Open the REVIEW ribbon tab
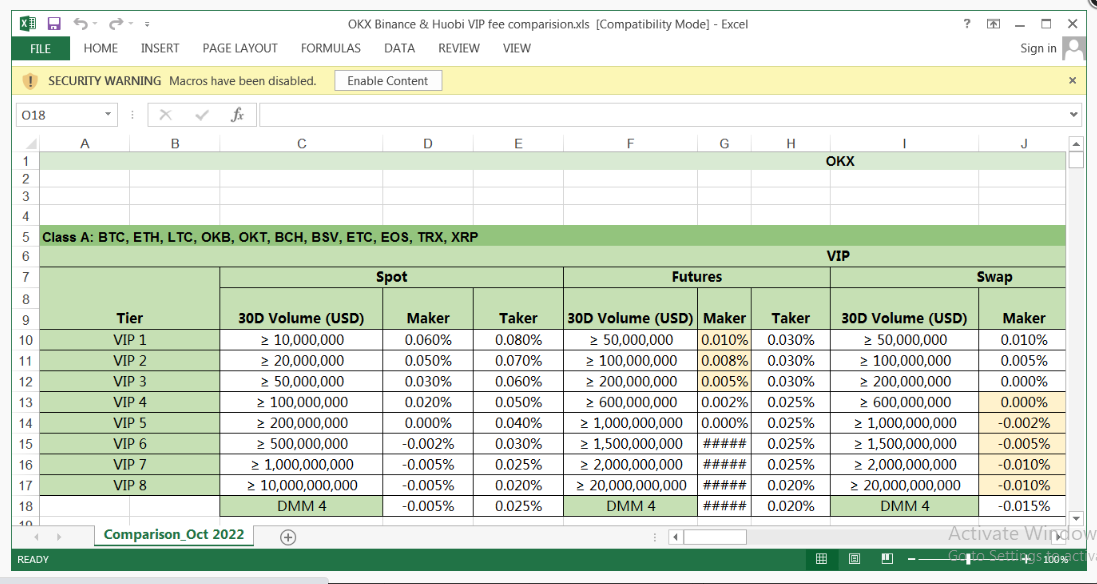Screen dimensions: 1097x584 (x=459, y=48)
